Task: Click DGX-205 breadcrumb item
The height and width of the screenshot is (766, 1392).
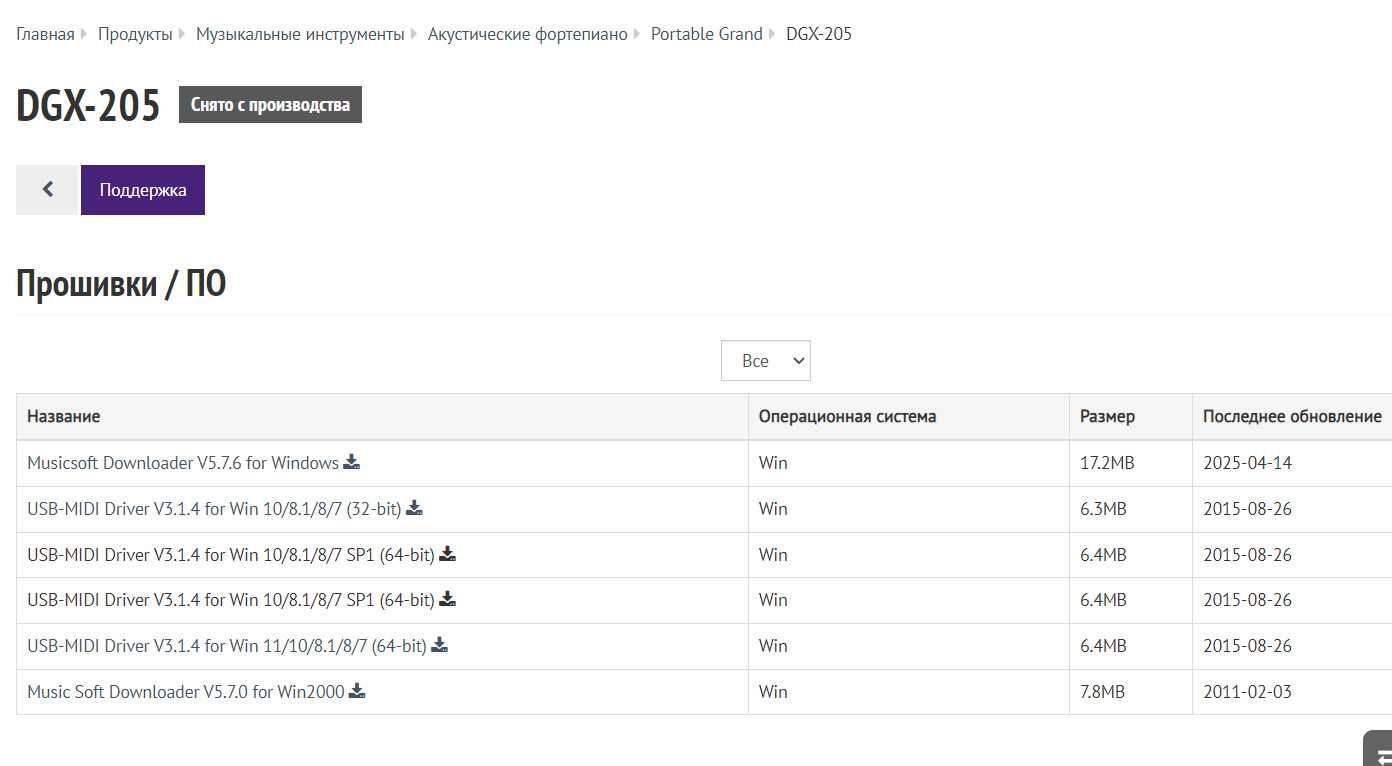Action: click(x=819, y=34)
